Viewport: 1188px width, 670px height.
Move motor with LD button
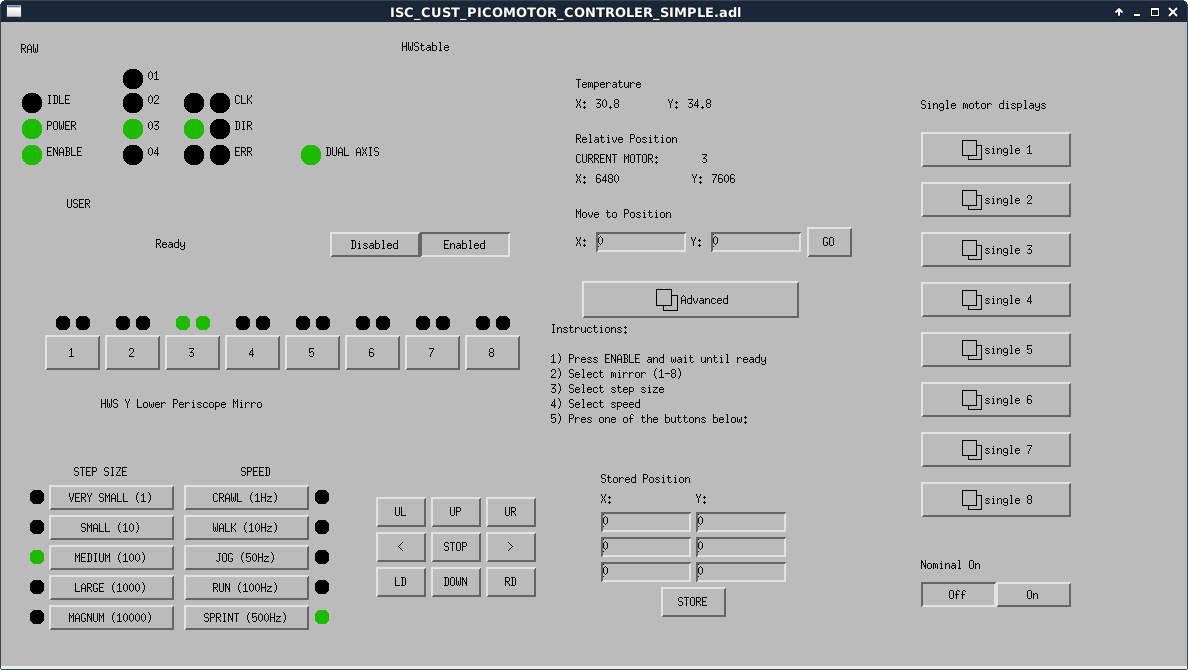(x=401, y=582)
